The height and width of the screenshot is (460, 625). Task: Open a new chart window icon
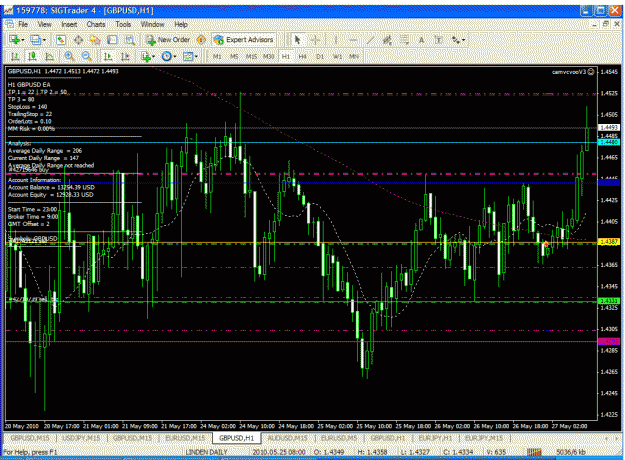(x=15, y=40)
